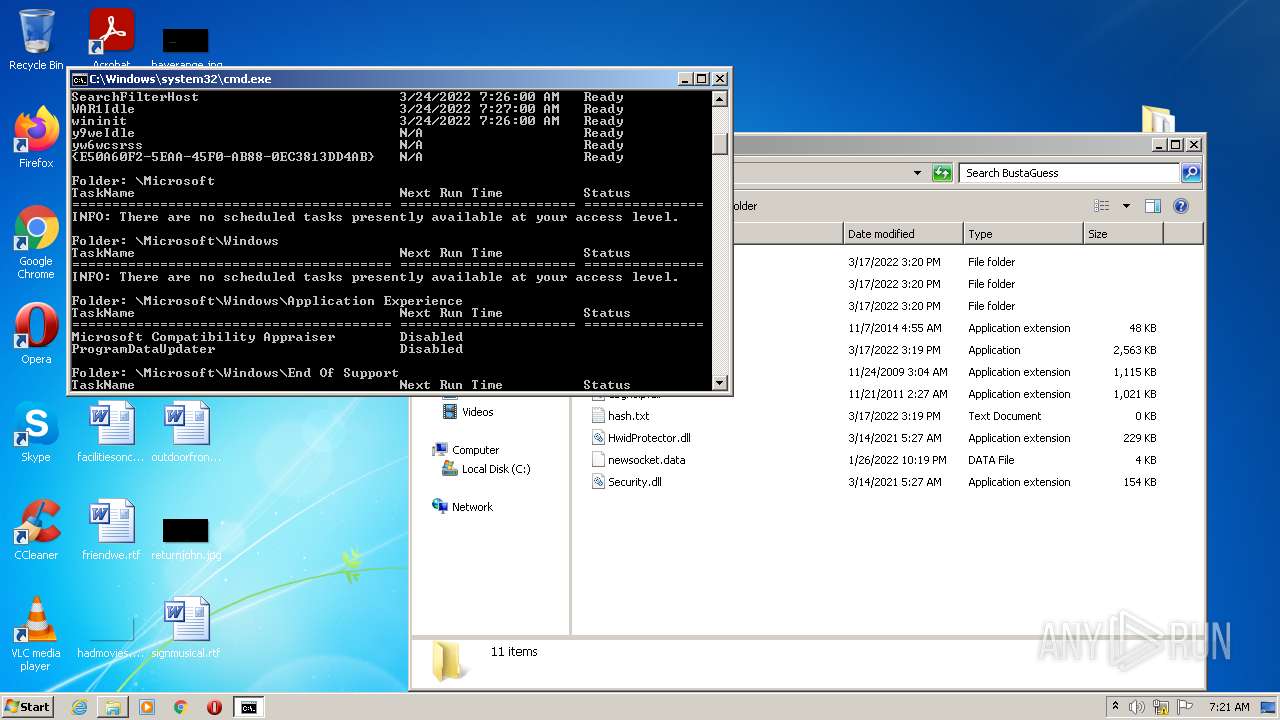
Task: Open the Action Center flag icon
Action: click(1185, 707)
